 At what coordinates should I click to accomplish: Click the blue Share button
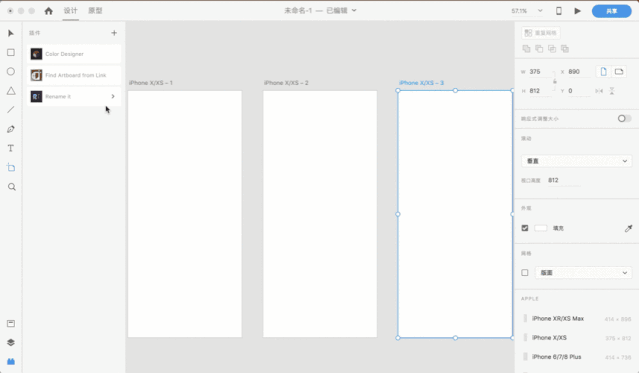tap(611, 11)
